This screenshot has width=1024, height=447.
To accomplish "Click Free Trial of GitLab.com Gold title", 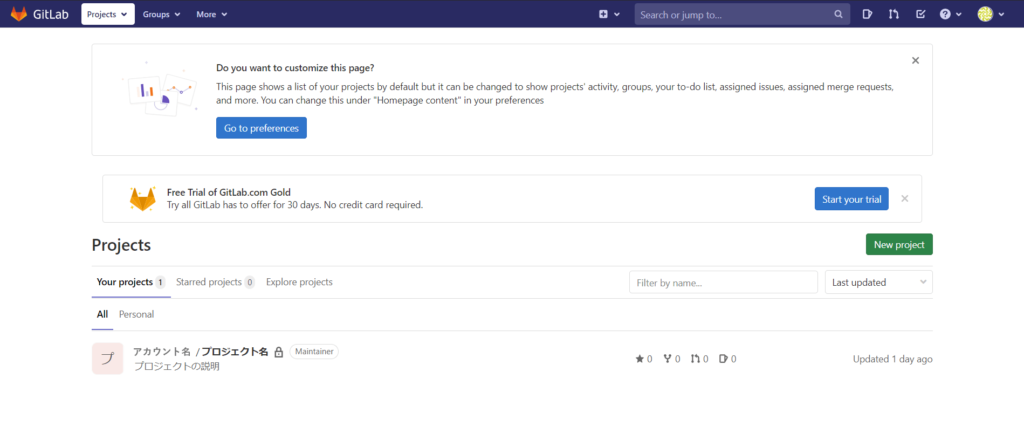I will 229,192.
